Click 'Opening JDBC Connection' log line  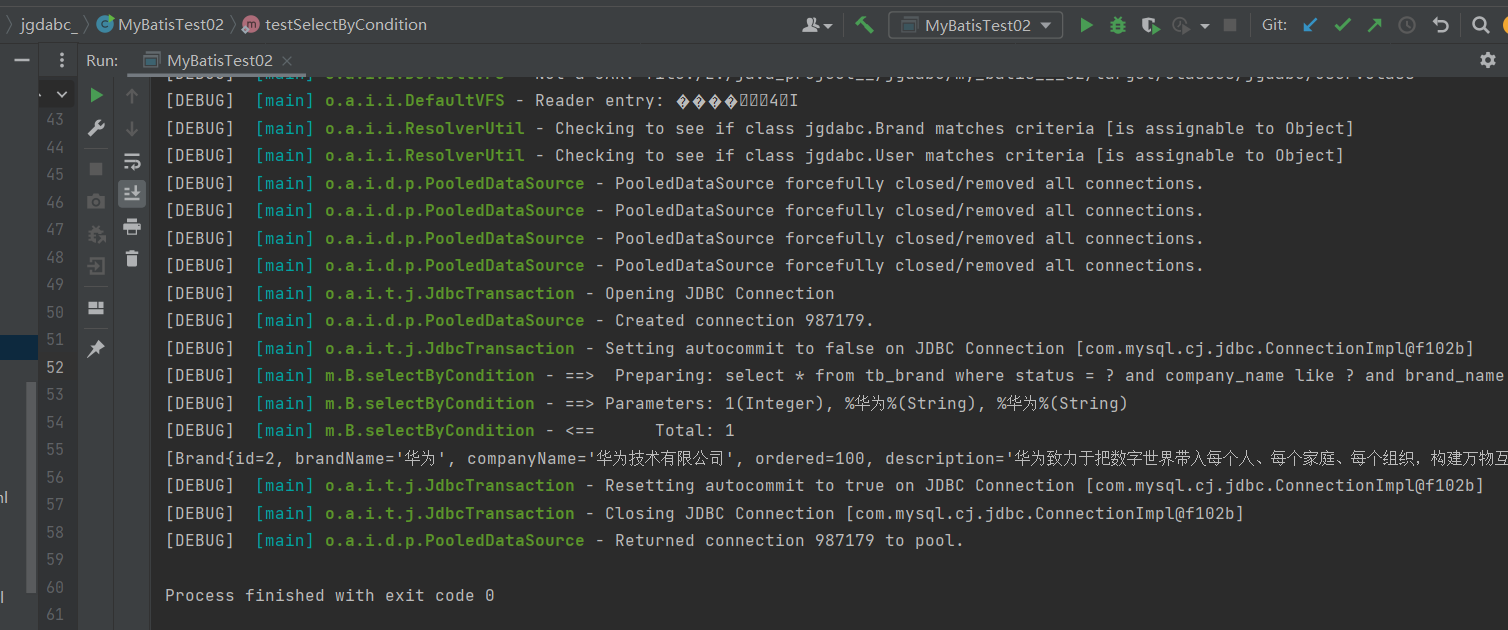tap(499, 293)
